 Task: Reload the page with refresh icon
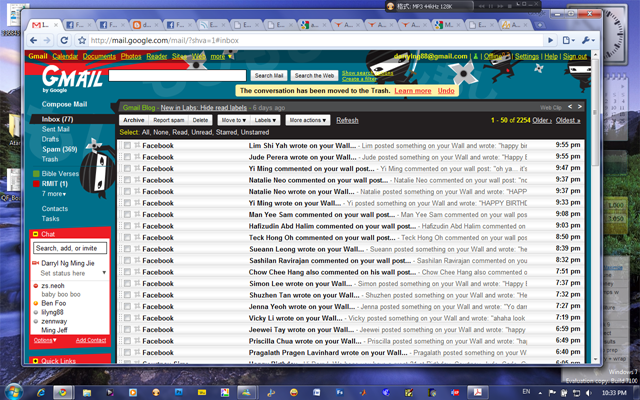click(x=64, y=40)
